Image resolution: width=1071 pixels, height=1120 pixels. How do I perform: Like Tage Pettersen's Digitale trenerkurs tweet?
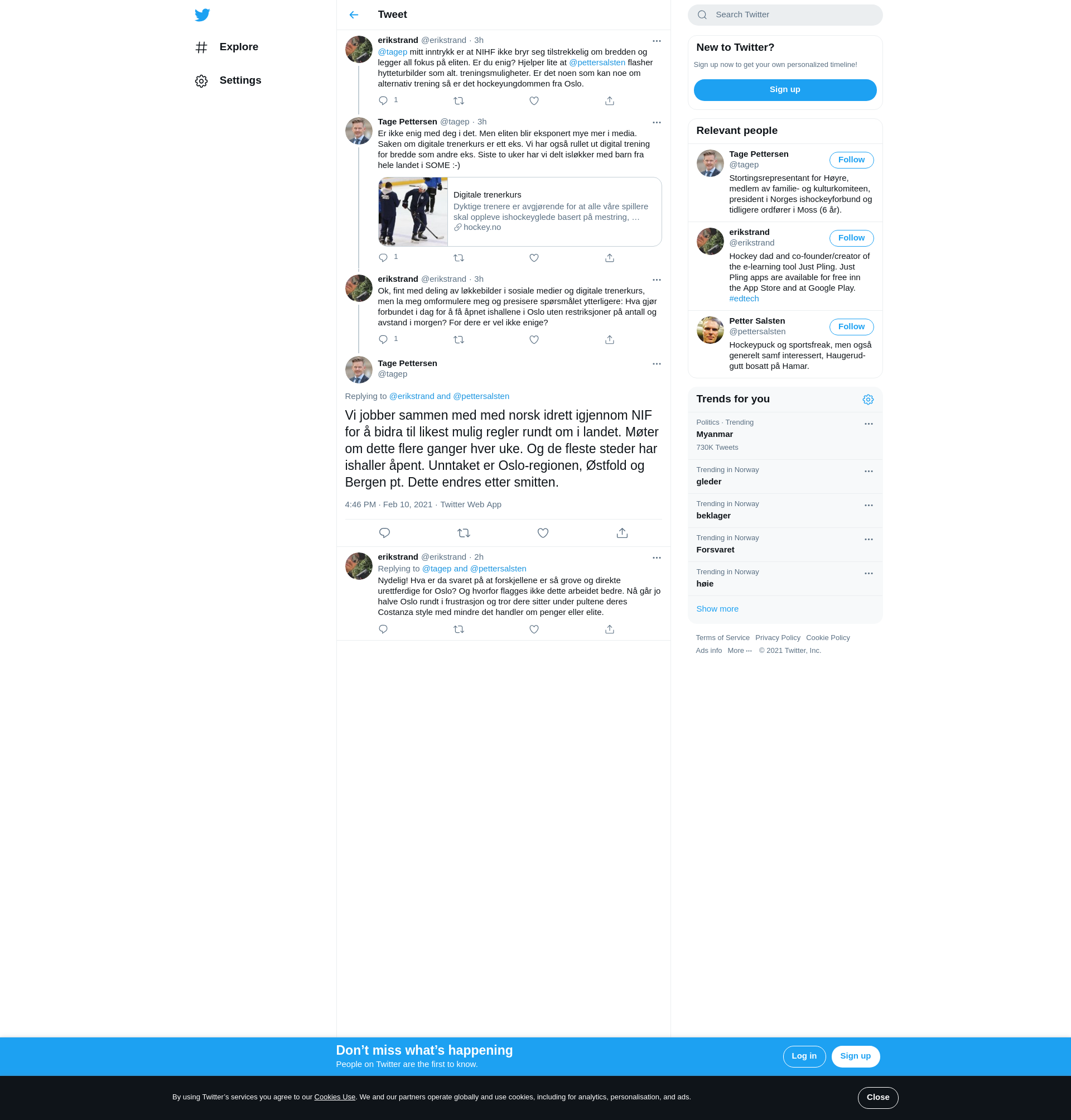click(x=534, y=258)
